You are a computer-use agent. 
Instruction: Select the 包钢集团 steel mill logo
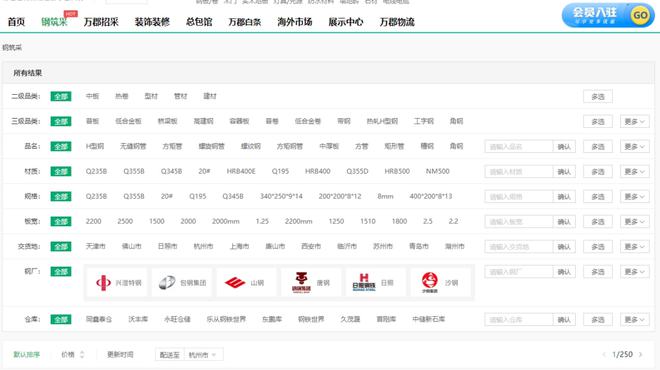click(182, 282)
